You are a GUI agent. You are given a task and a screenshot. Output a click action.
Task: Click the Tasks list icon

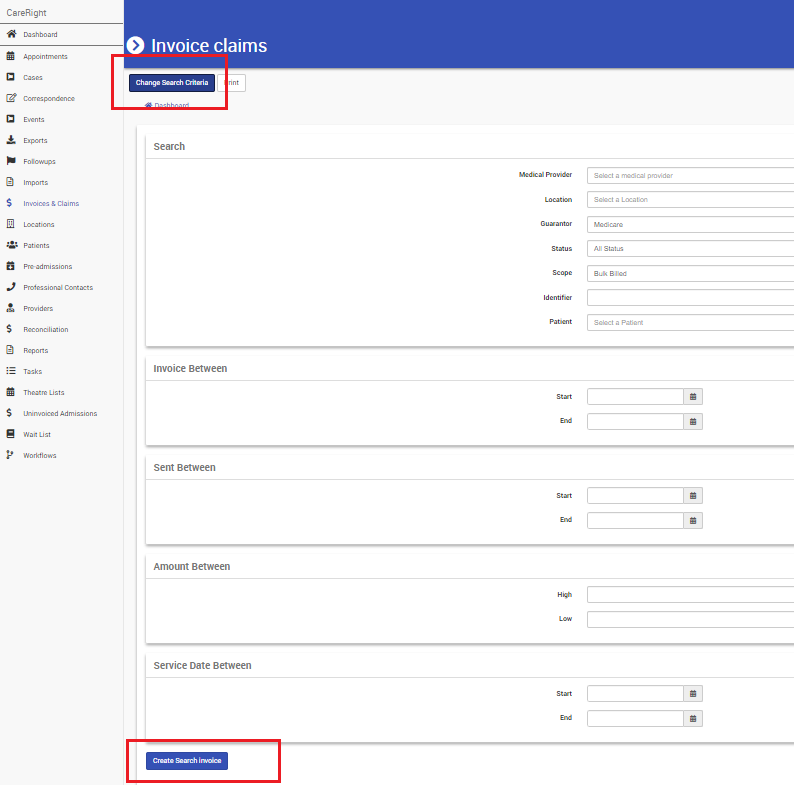(11, 371)
